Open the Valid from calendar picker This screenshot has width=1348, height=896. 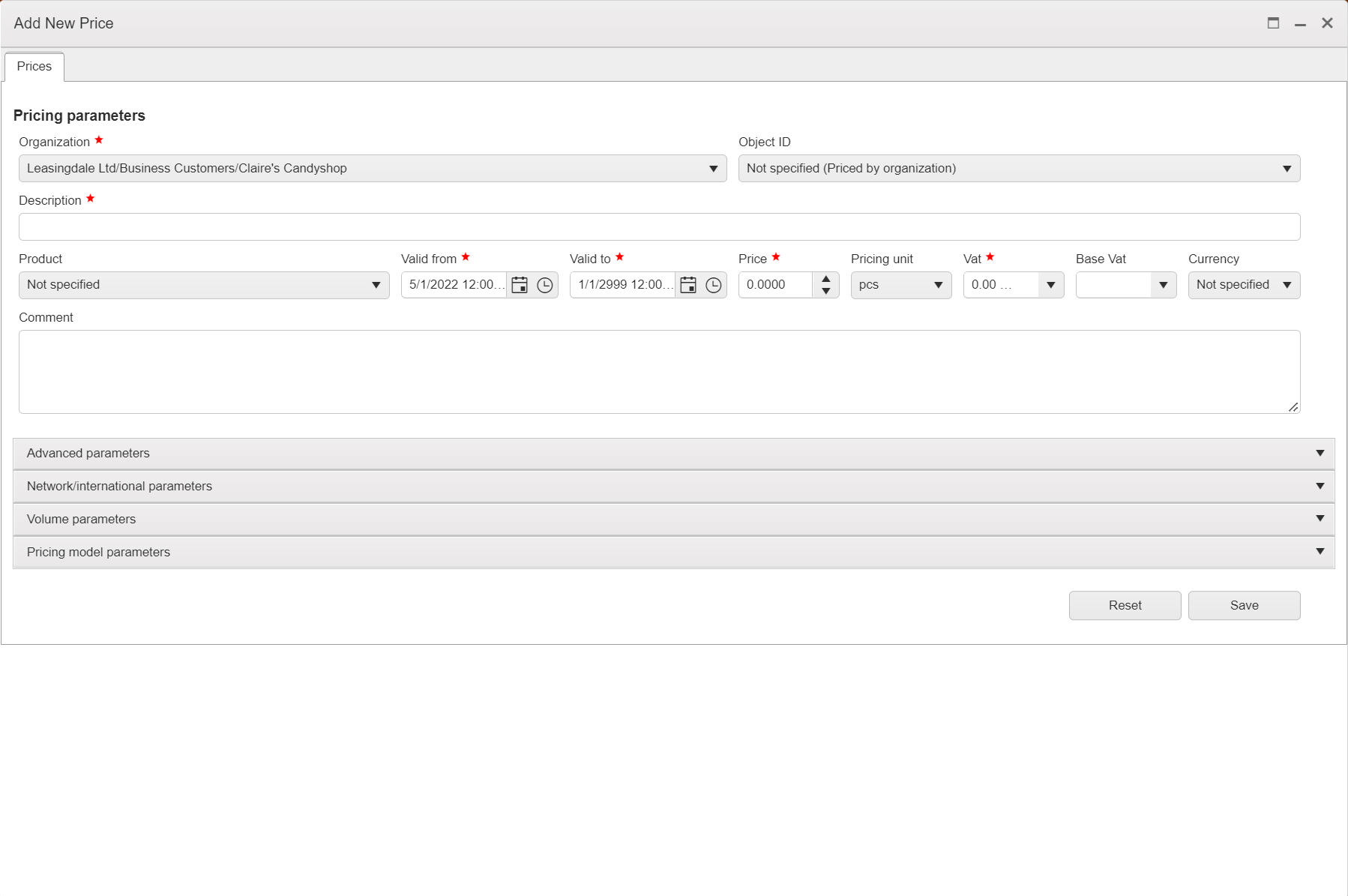coord(520,285)
